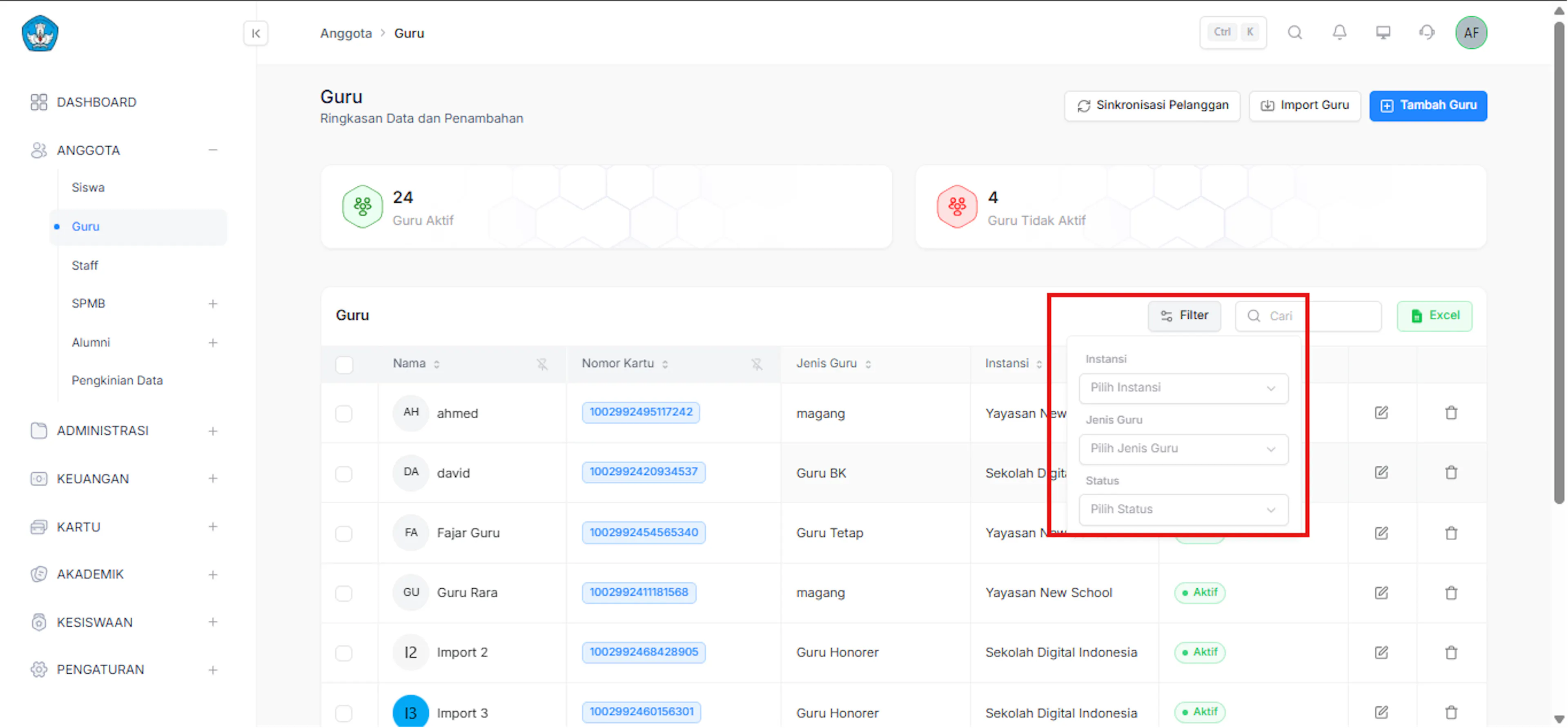Edit the Fajar Guru row
Viewport: 1568px width, 728px height.
click(1381, 533)
